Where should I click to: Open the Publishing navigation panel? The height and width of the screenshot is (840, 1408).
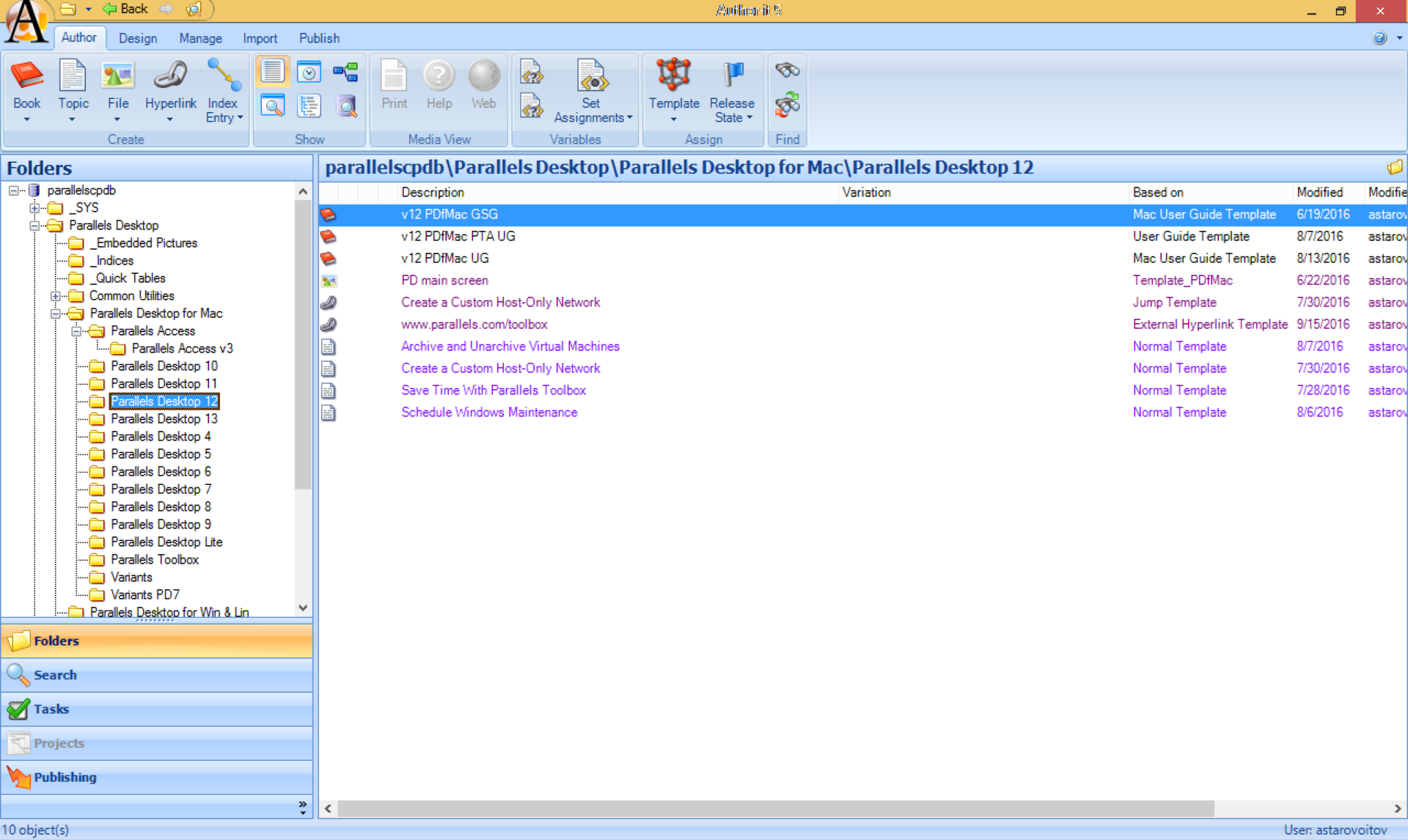[x=157, y=777]
